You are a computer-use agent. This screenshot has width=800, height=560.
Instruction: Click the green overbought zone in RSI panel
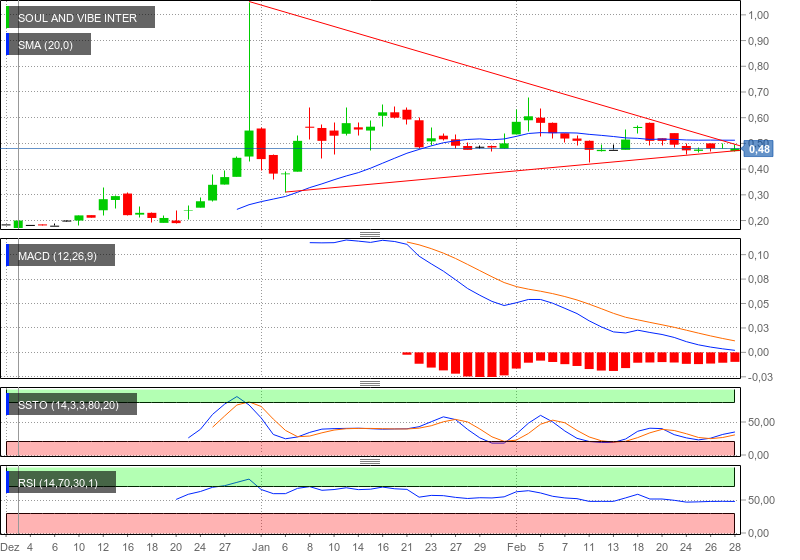(x=400, y=476)
